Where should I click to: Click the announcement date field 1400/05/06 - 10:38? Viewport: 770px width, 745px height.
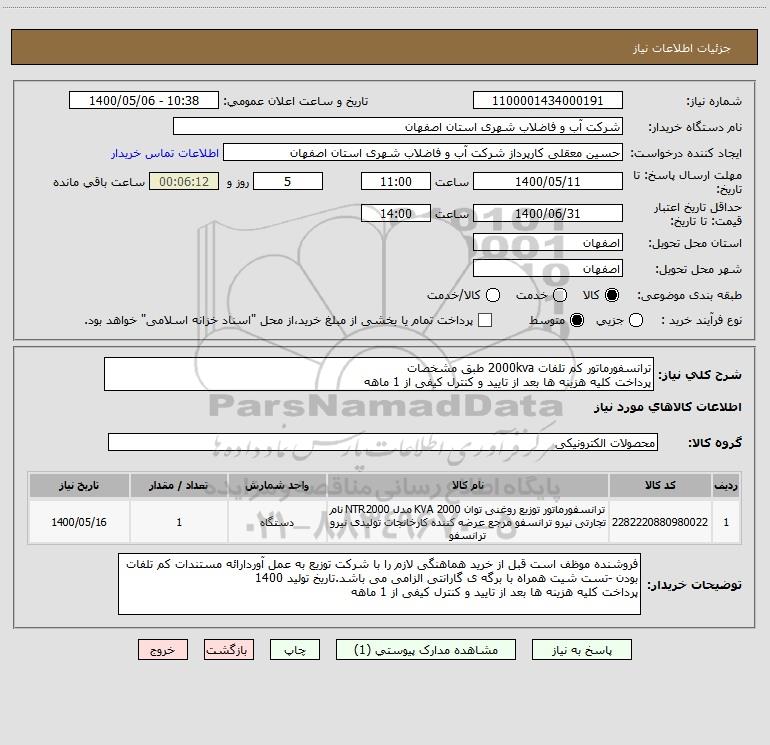(x=144, y=101)
